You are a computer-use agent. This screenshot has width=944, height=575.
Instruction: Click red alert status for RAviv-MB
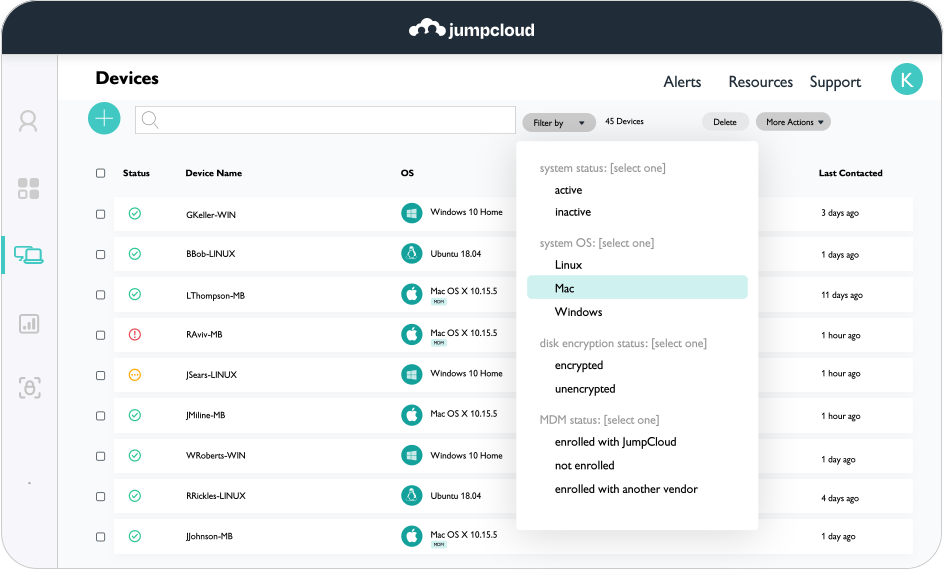tap(135, 335)
